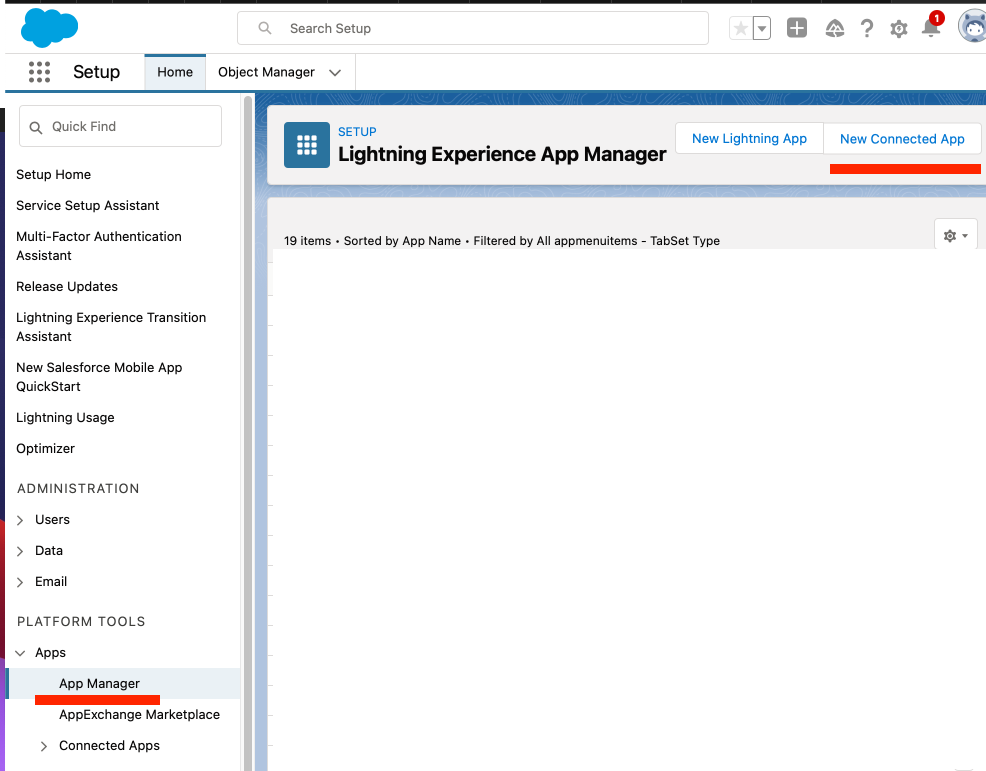Toggle the favorite star for this page
The image size is (986, 771).
click(739, 28)
